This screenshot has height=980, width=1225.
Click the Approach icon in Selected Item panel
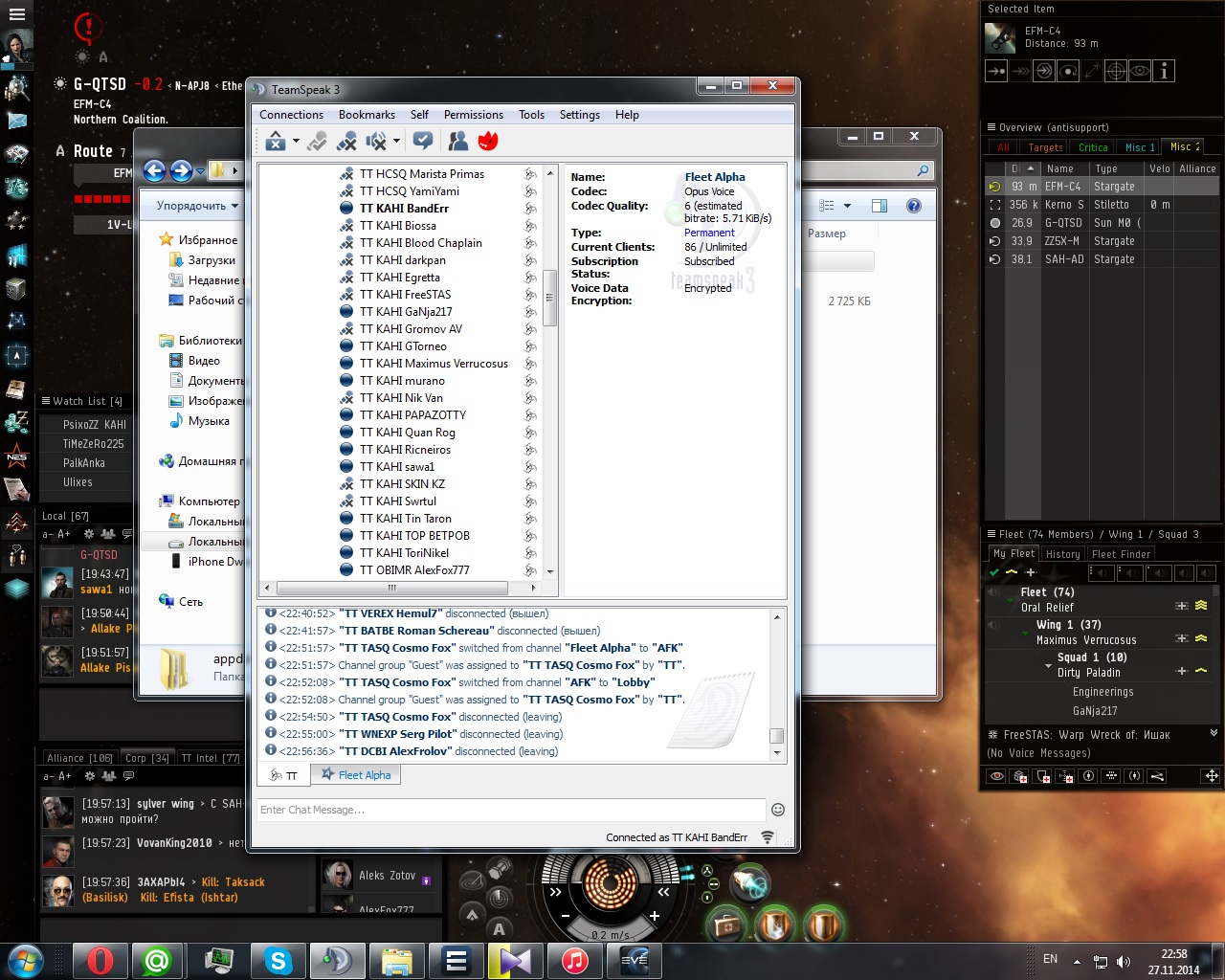[996, 71]
